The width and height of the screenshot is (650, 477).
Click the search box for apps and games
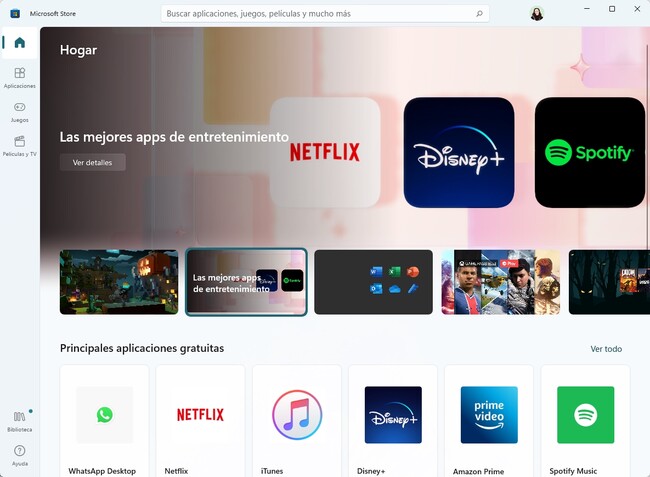pos(325,14)
